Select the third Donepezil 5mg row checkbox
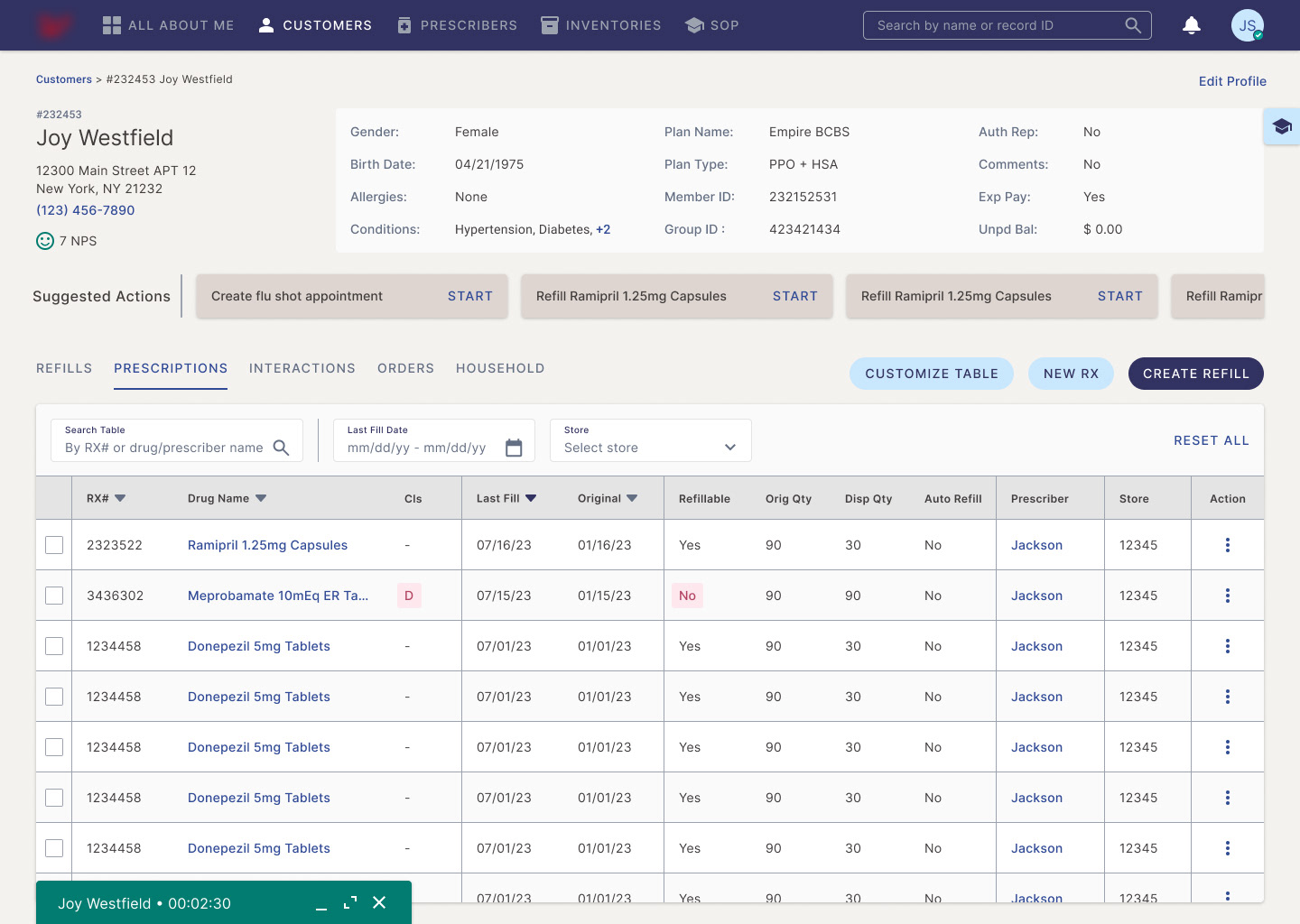1300x924 pixels. pyautogui.click(x=54, y=747)
